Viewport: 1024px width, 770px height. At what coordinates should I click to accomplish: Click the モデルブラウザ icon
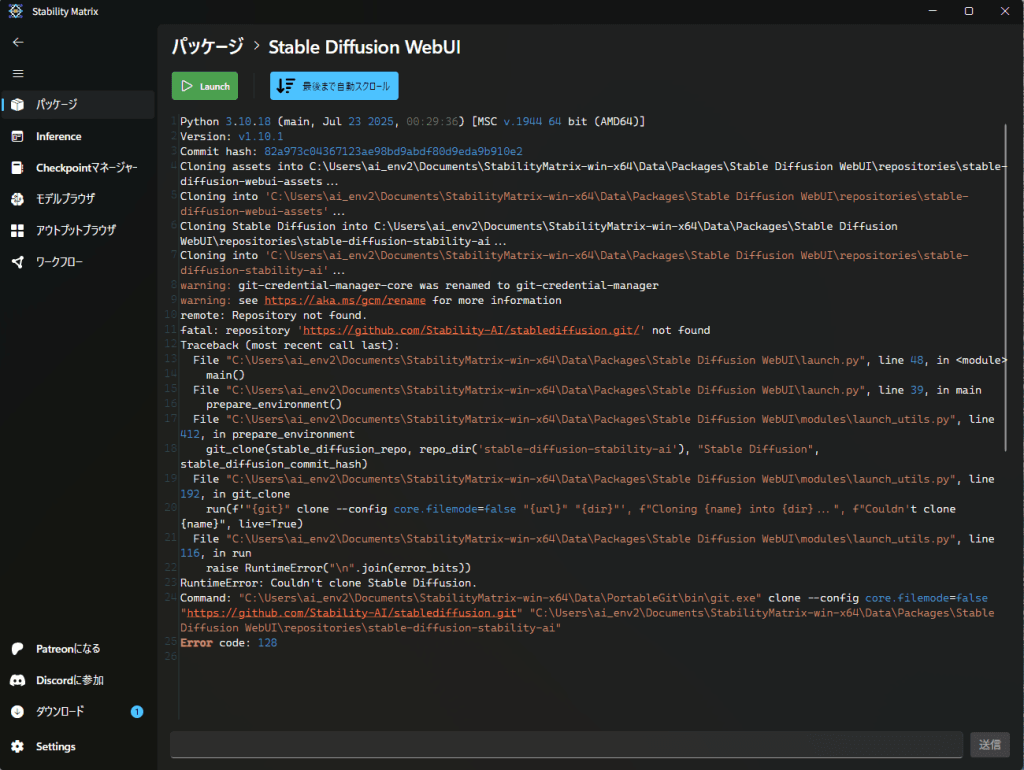pos(18,199)
